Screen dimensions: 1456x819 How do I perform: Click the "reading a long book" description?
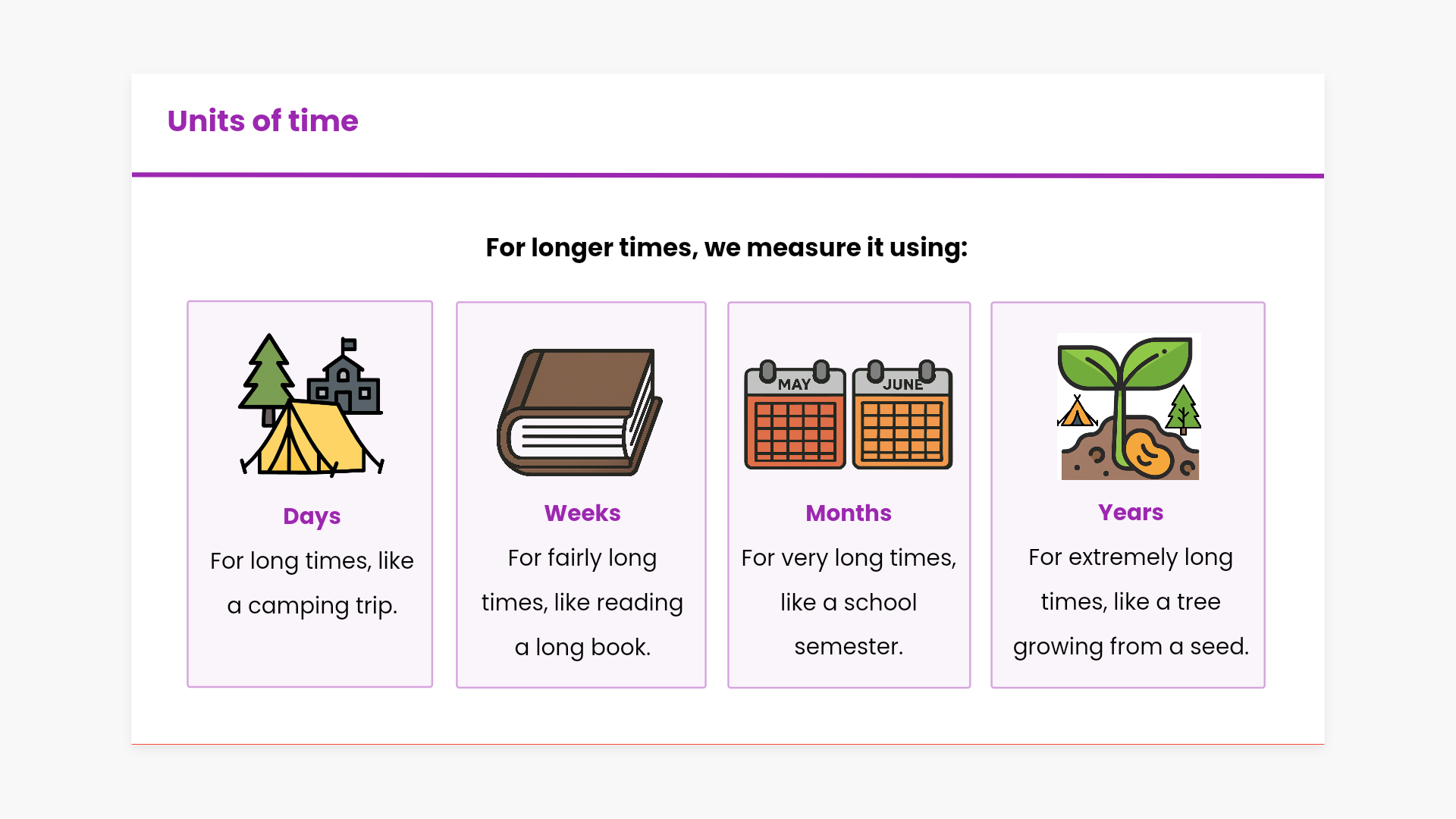point(582,602)
